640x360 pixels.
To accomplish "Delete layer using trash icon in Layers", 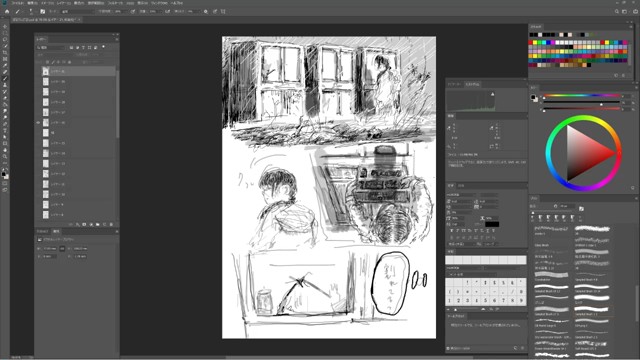I will [111, 224].
